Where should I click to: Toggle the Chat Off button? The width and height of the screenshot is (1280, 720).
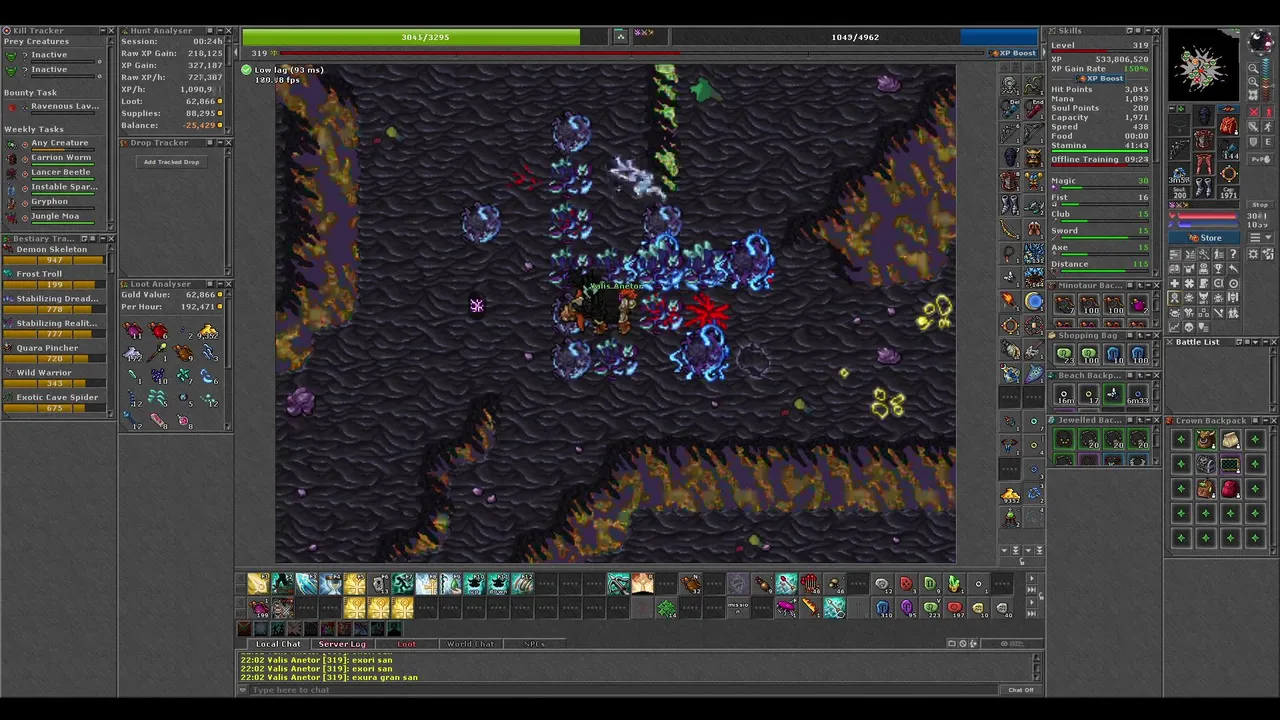pyautogui.click(x=1021, y=690)
